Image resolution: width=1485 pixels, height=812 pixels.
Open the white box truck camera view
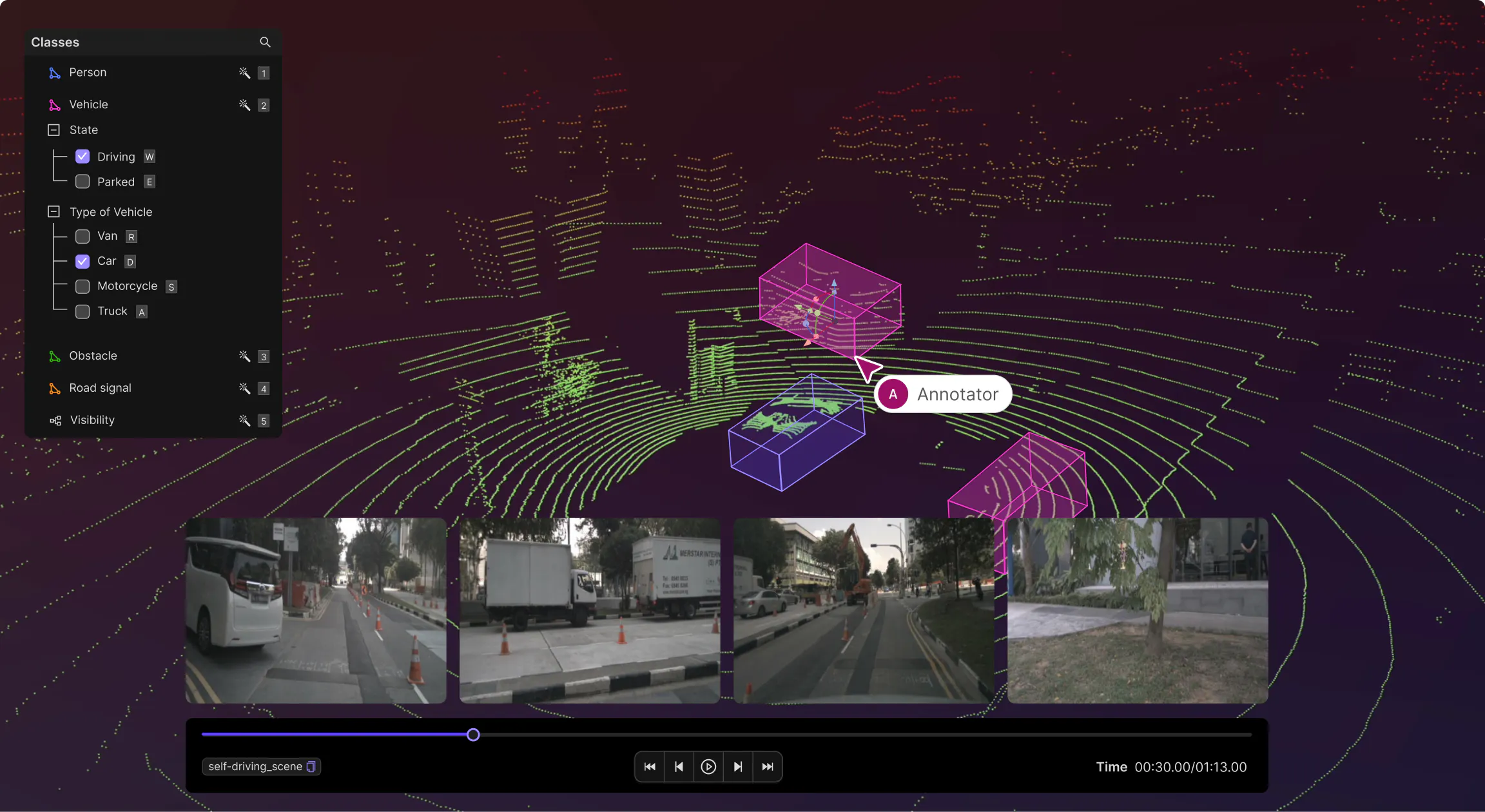click(x=590, y=610)
